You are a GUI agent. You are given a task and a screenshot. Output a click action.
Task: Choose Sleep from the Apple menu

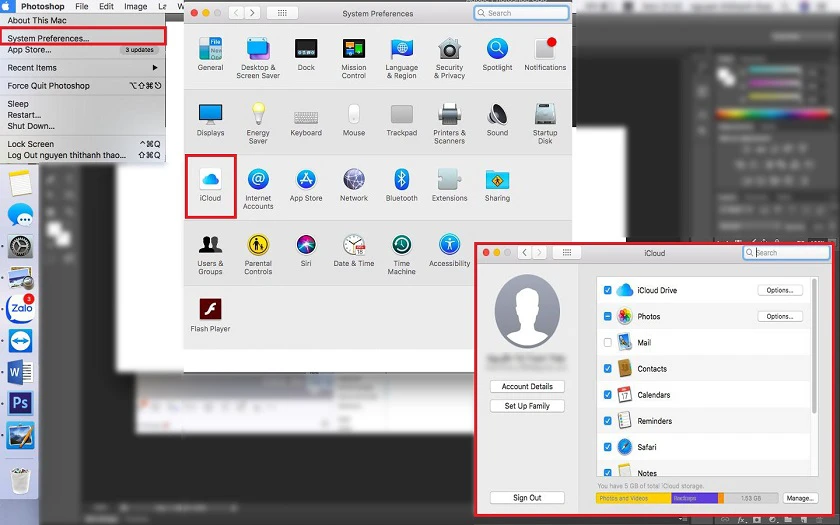(x=82, y=104)
